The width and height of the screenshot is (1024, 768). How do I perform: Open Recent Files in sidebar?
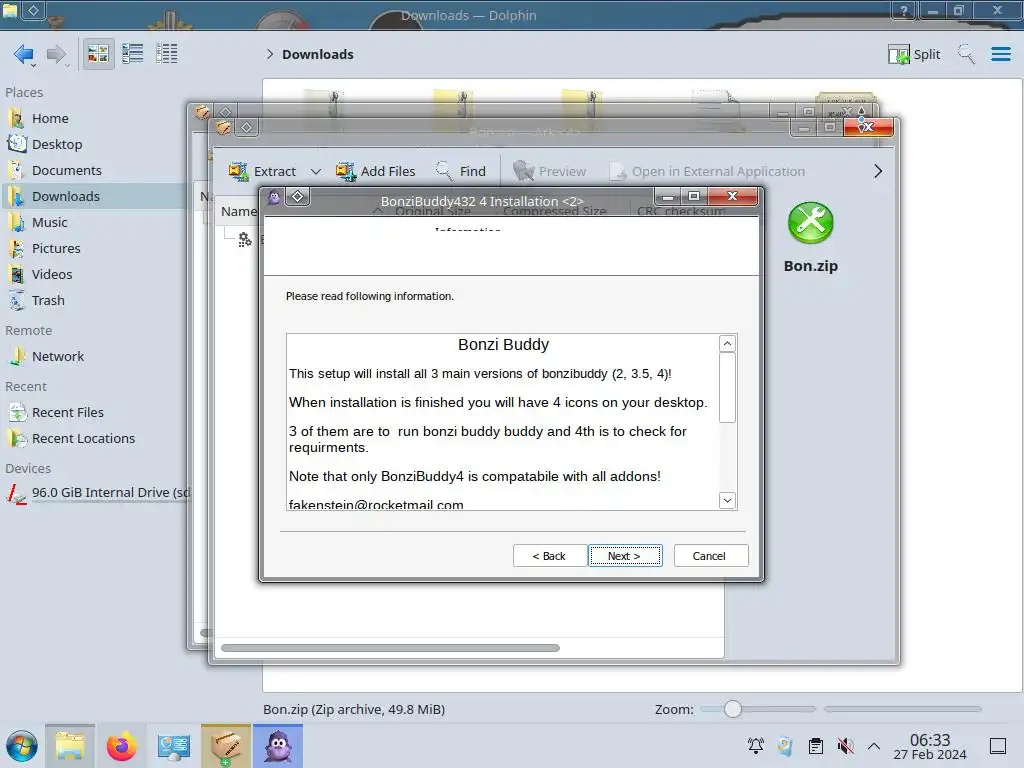pos(67,413)
